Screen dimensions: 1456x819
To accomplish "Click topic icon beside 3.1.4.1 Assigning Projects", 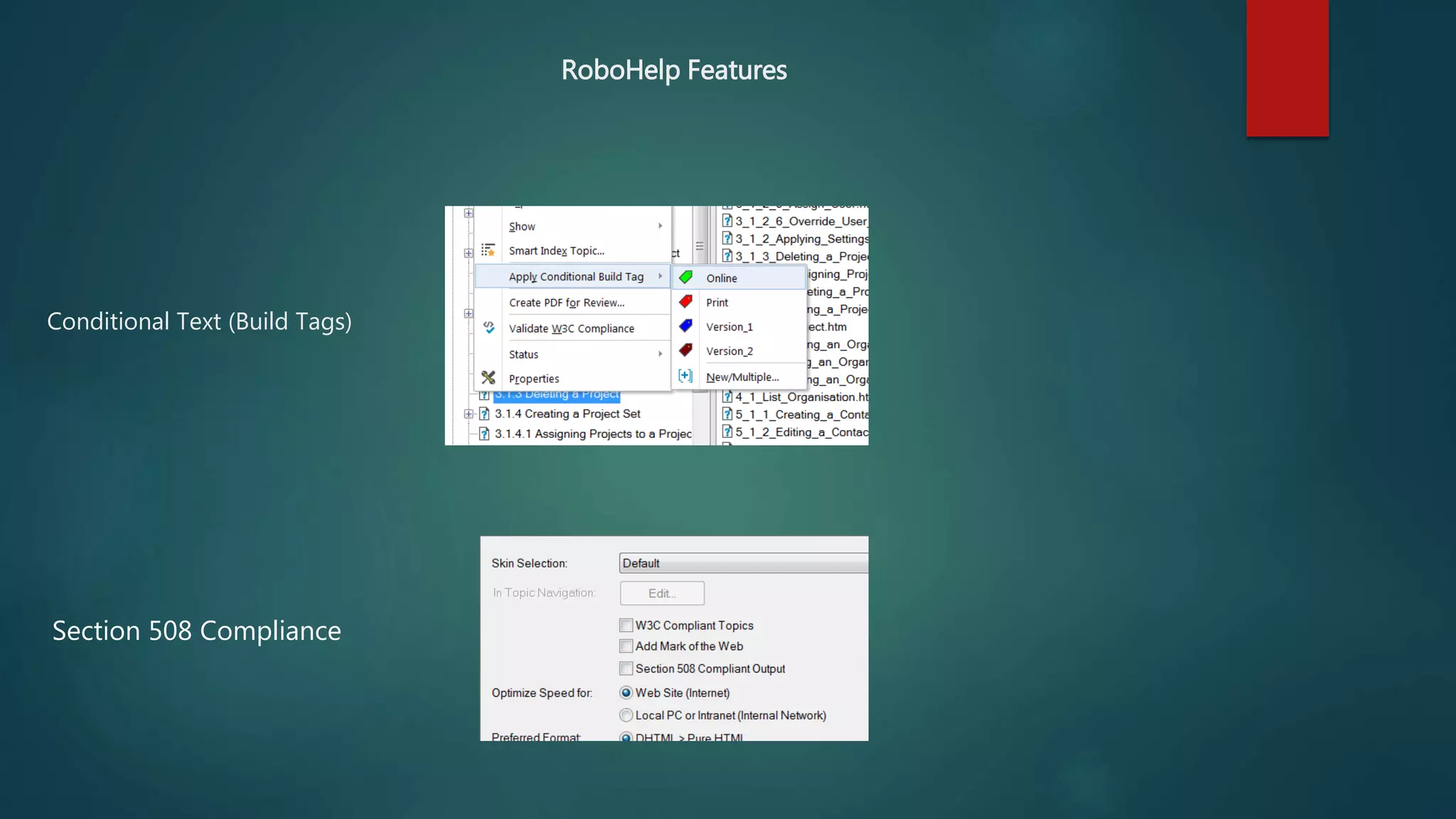I will tap(484, 434).
